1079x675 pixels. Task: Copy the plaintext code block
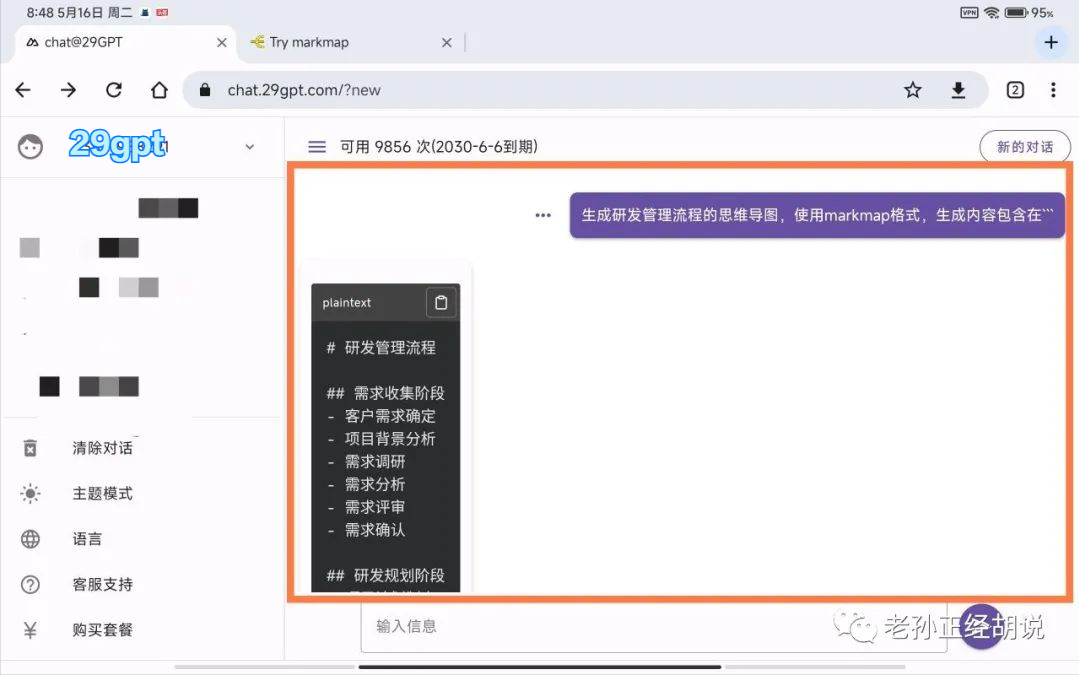(441, 302)
